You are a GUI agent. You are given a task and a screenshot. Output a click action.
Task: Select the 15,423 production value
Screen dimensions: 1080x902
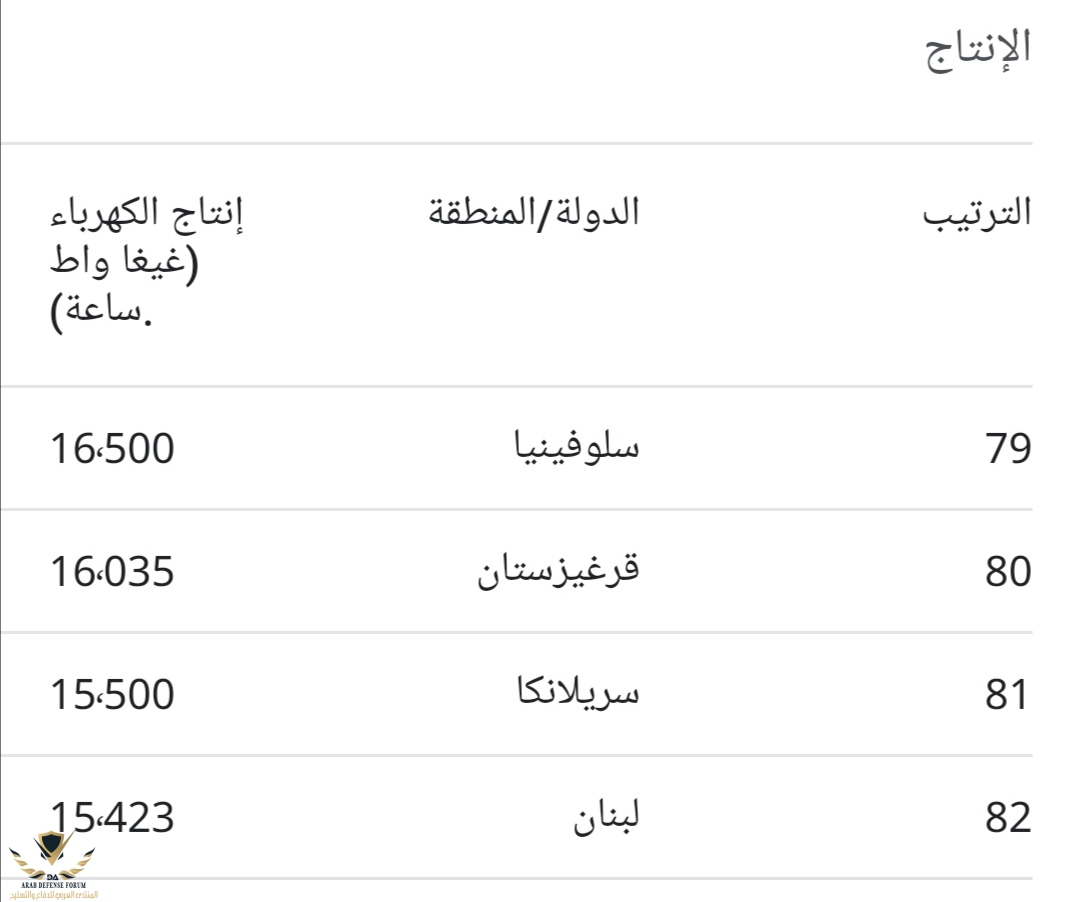click(x=112, y=818)
